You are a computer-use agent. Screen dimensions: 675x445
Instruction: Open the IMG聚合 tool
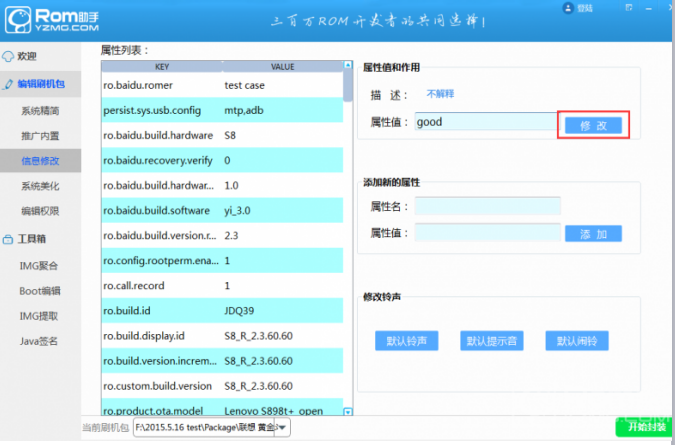[40, 266]
